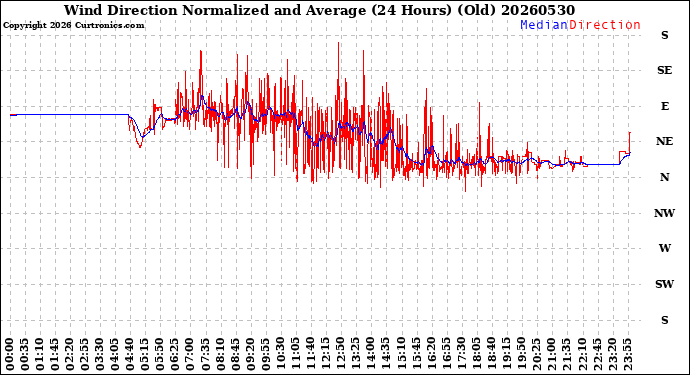Viewport: 690px width, 375px height.
Task: Click the 07:00 time axis label
Action: click(190, 354)
